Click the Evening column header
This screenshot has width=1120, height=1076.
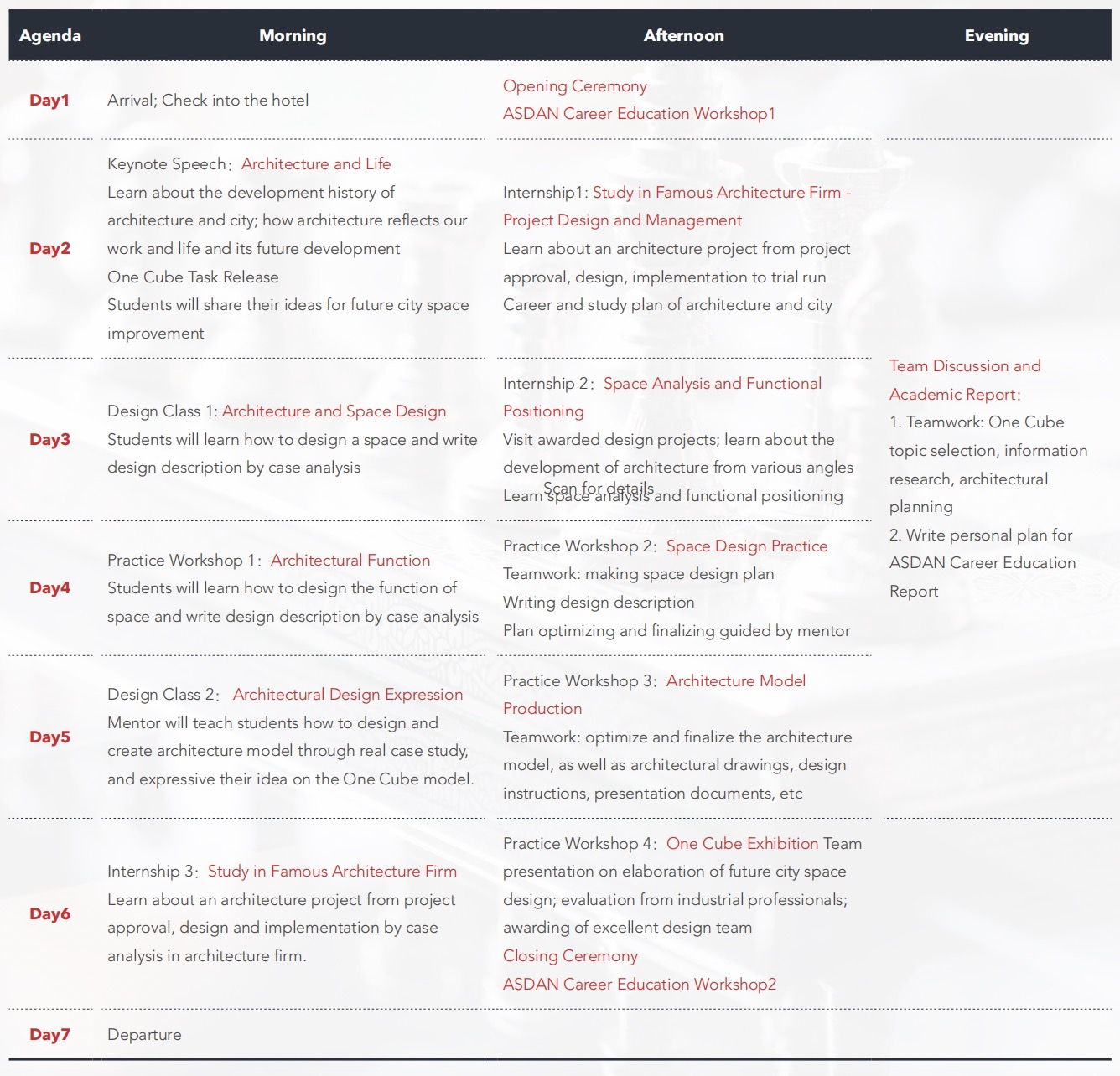996,35
